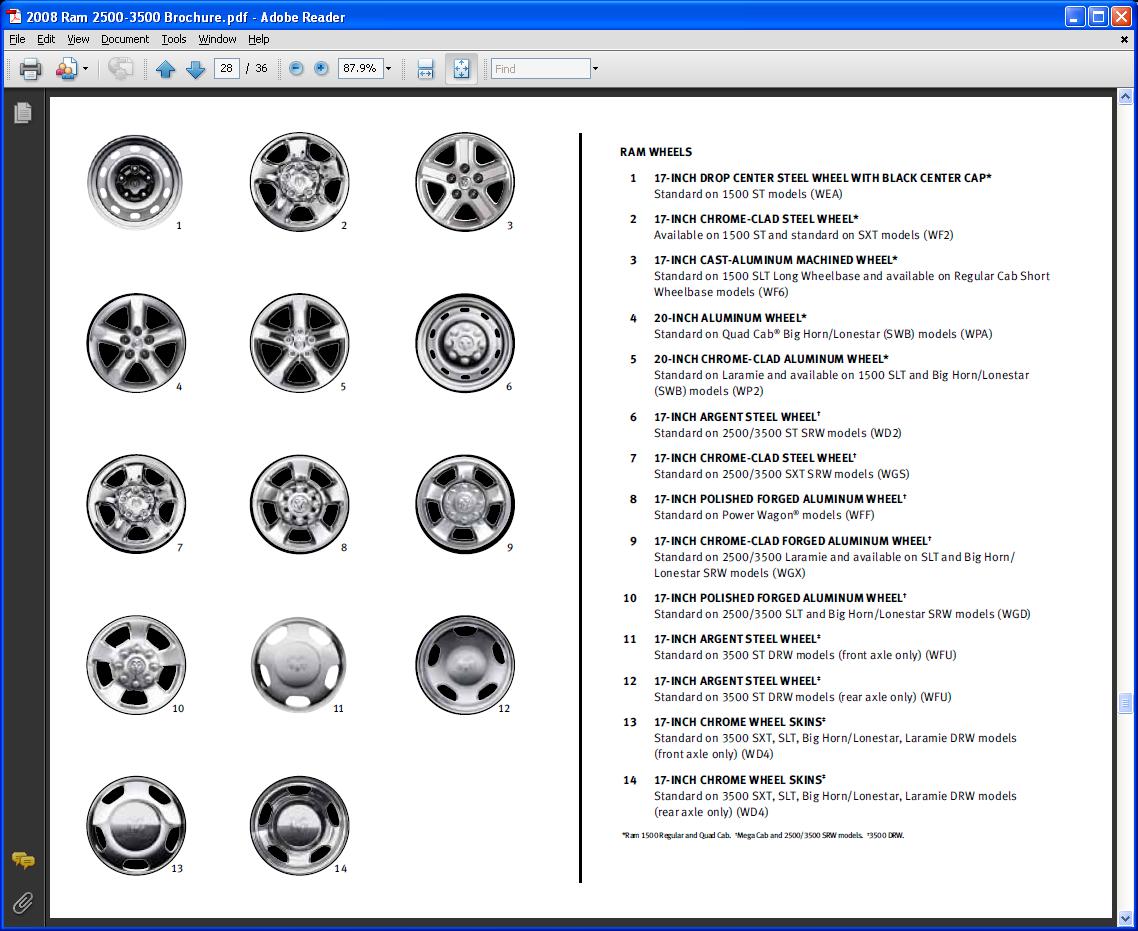
Task: Go to previous page with up arrow
Action: click(166, 69)
